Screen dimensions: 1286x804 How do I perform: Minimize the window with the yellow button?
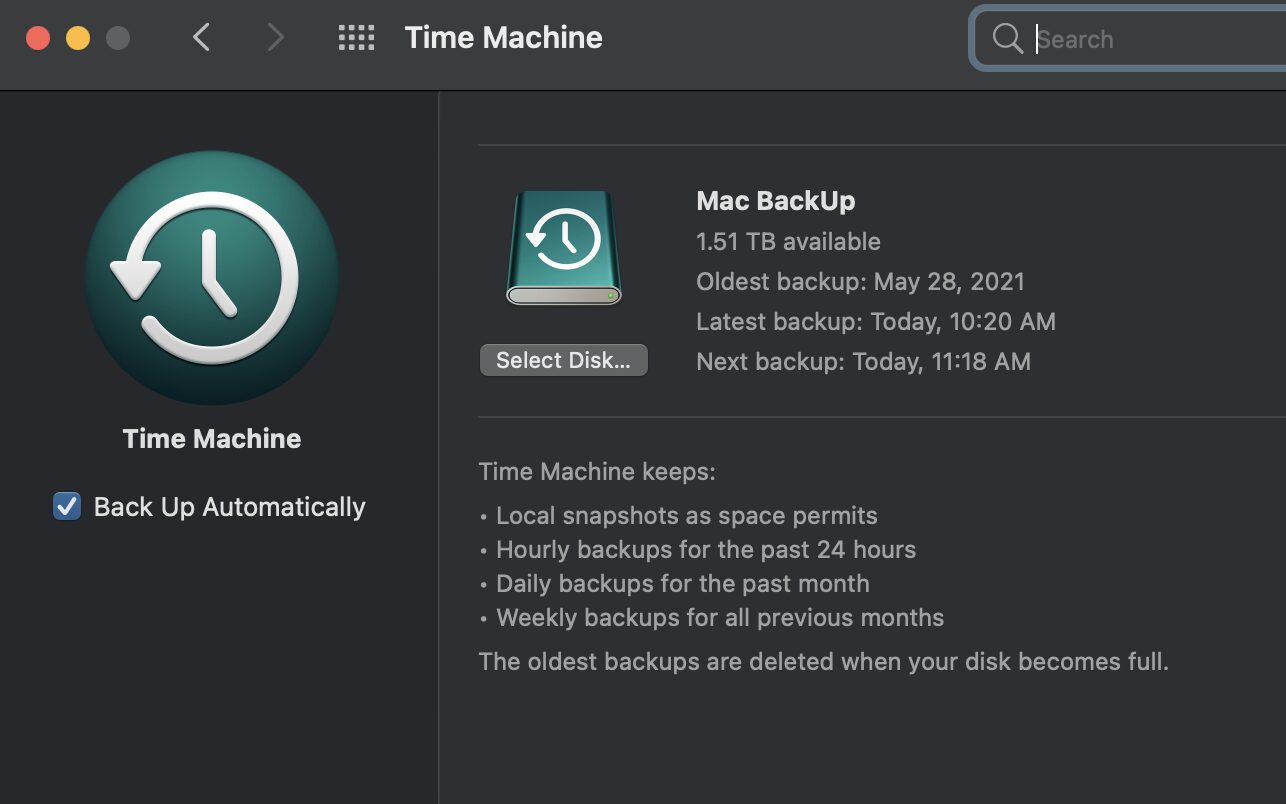point(78,38)
